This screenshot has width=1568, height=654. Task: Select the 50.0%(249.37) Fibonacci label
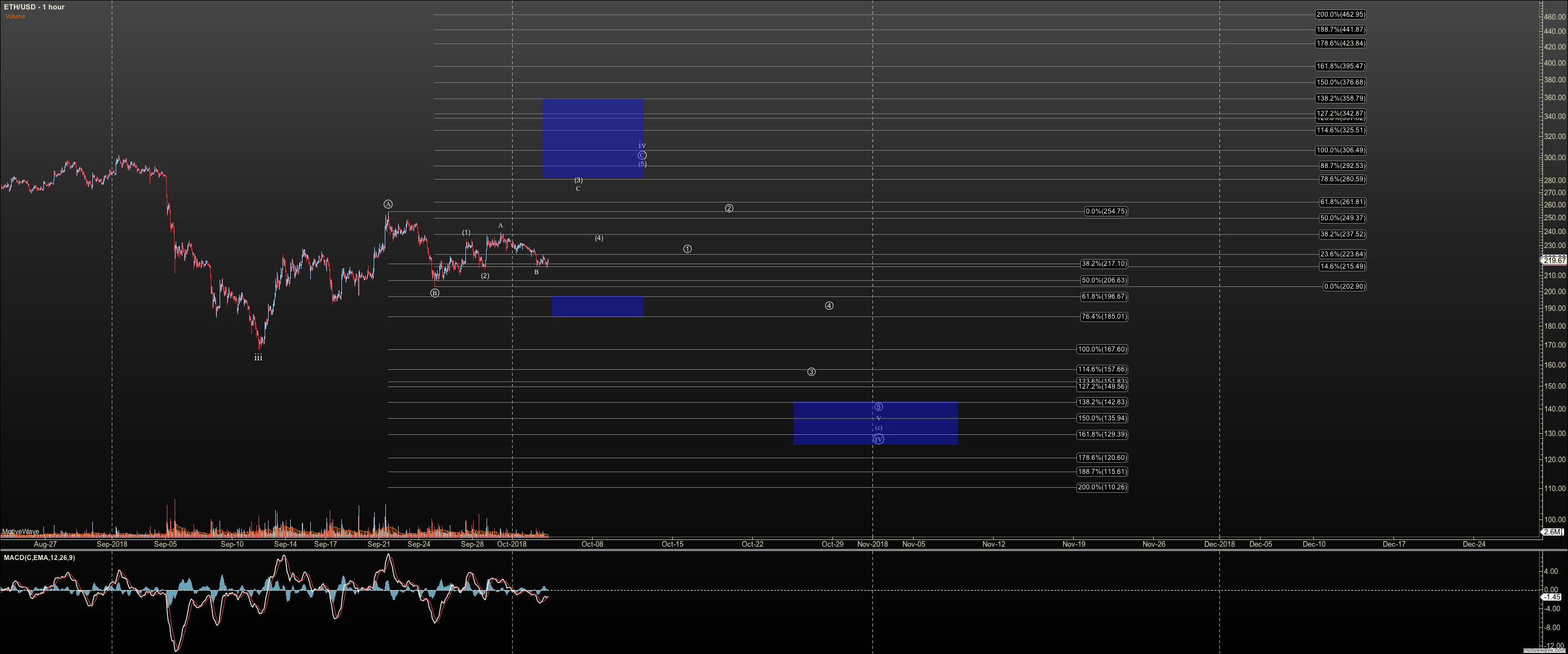1342,218
